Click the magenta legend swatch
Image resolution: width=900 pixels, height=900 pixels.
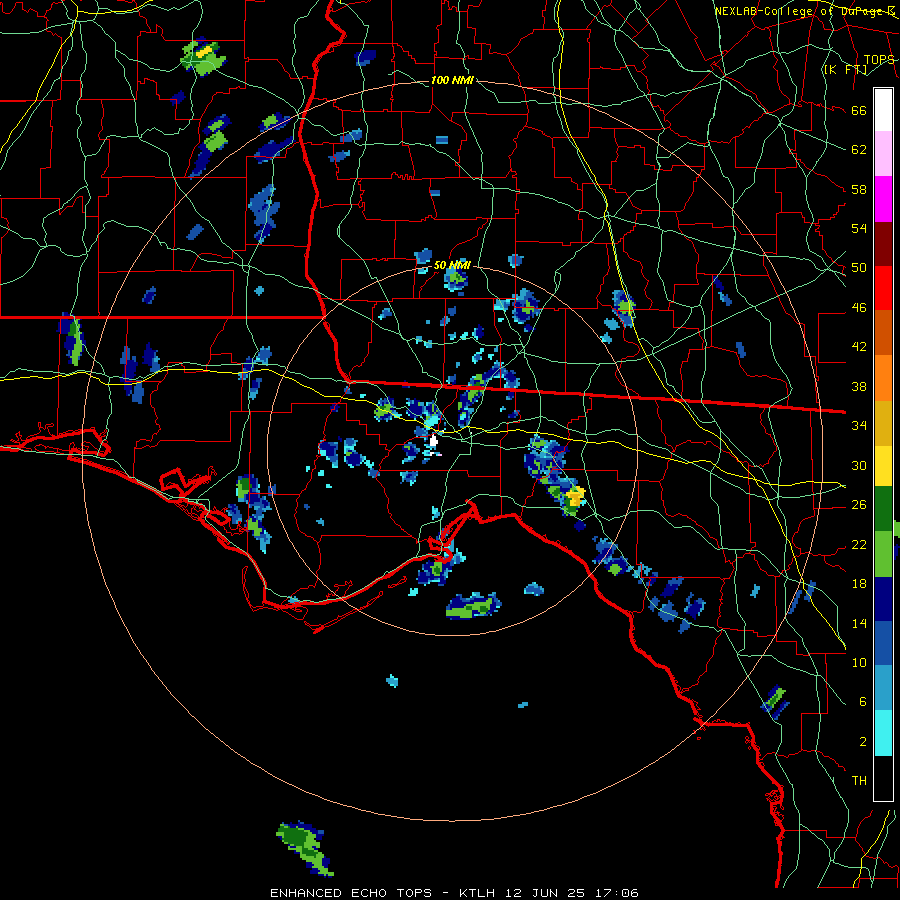point(883,198)
